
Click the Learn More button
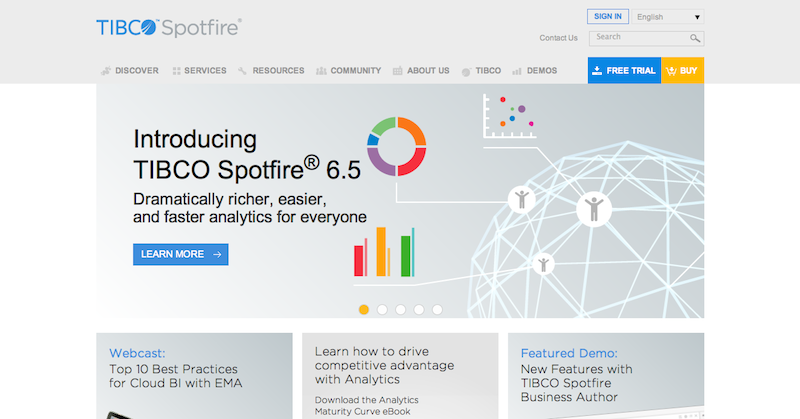point(181,254)
